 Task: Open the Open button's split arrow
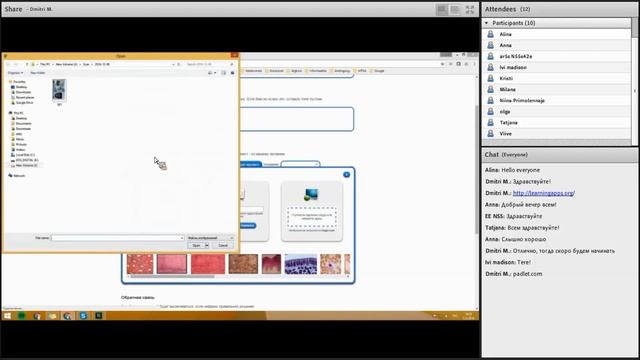point(207,245)
